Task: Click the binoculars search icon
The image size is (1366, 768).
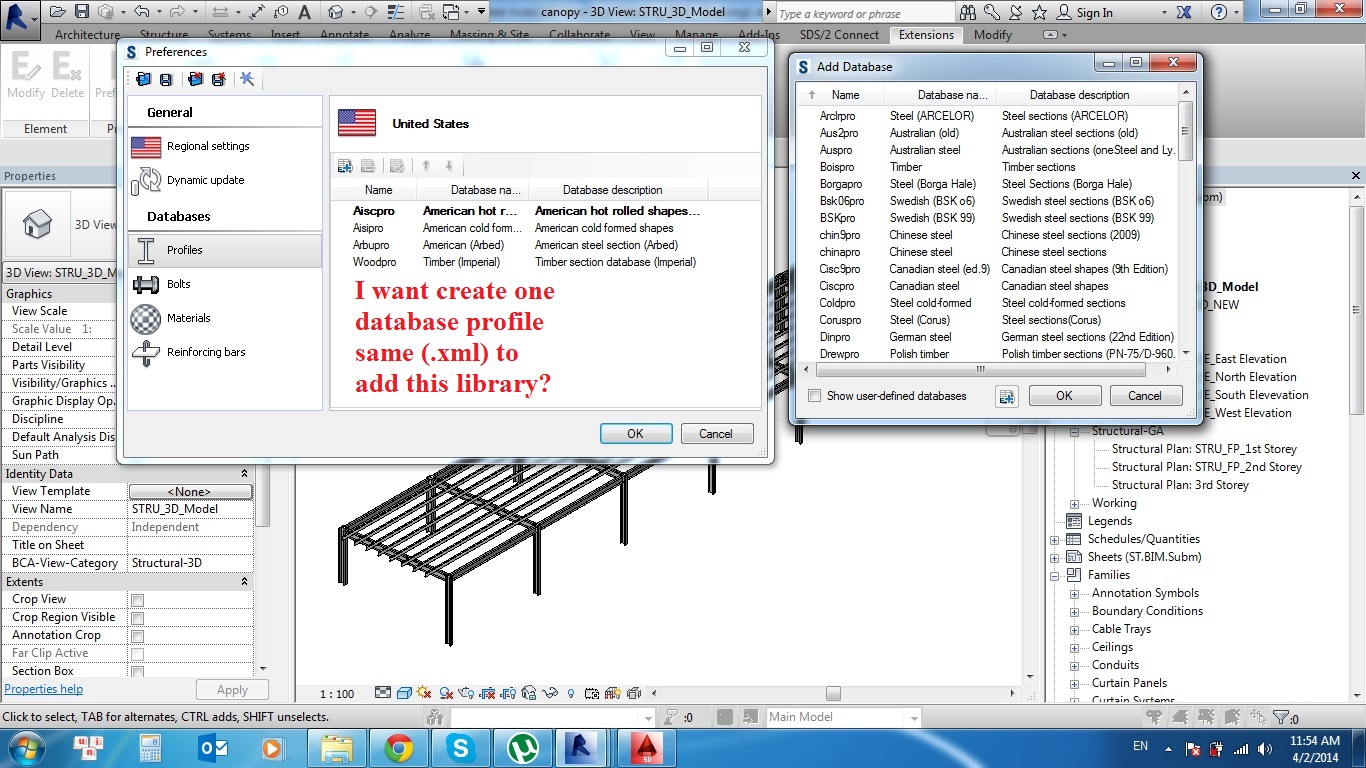Action: coord(968,13)
